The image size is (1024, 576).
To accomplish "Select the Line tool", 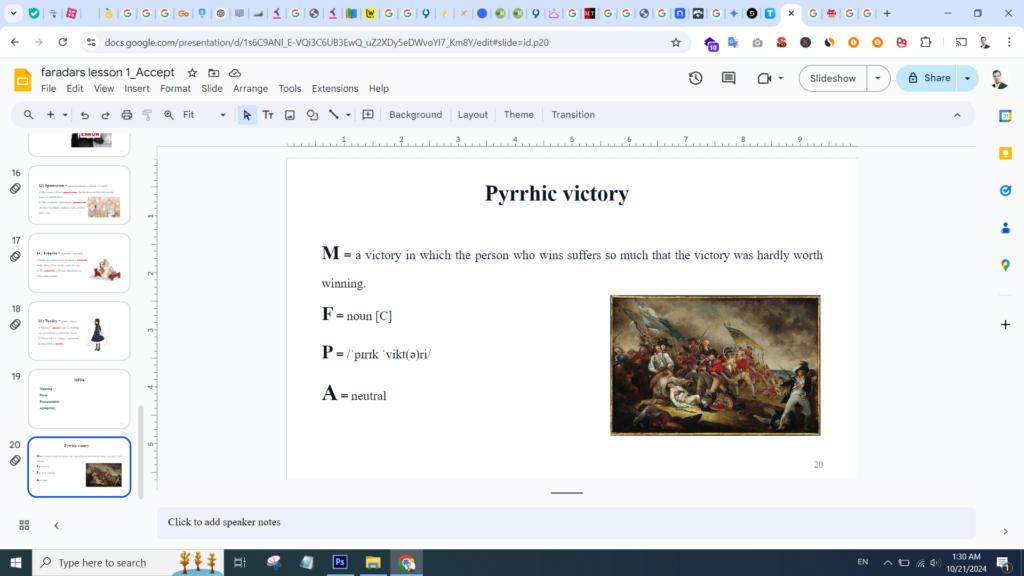I will pos(335,114).
